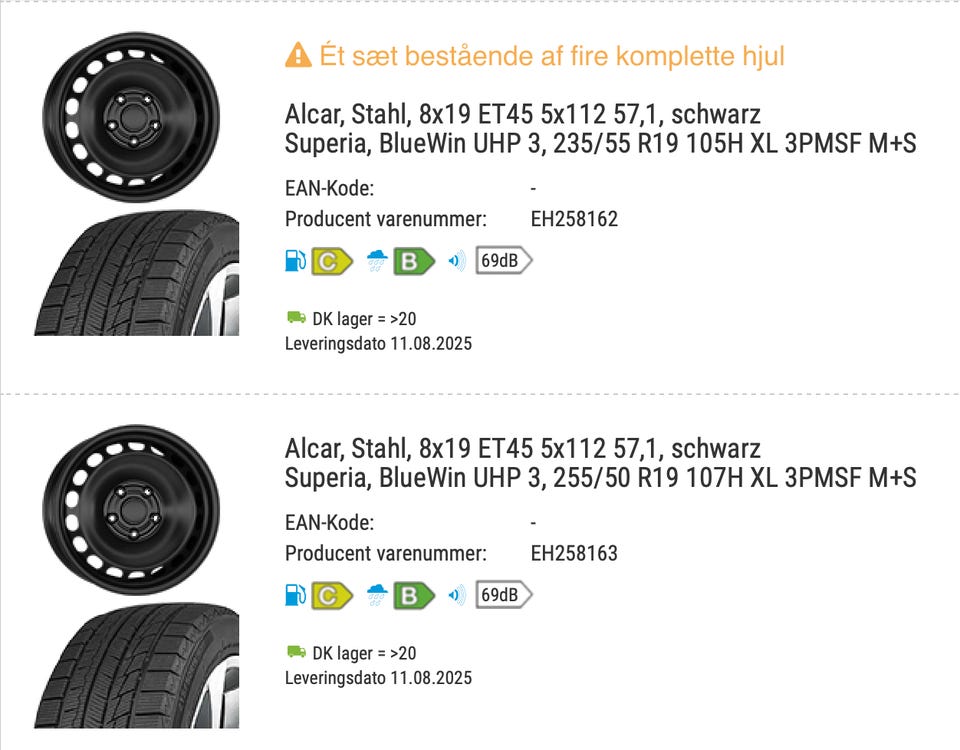Open the 235/55 R19 105H product title
The image size is (960, 750).
pos(600,144)
